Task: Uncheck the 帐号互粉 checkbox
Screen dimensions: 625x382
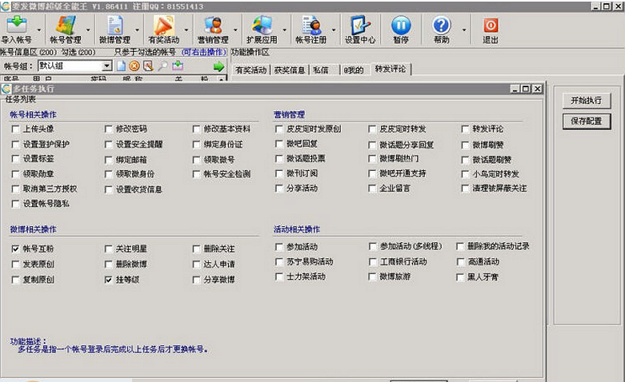Action: [x=16, y=249]
